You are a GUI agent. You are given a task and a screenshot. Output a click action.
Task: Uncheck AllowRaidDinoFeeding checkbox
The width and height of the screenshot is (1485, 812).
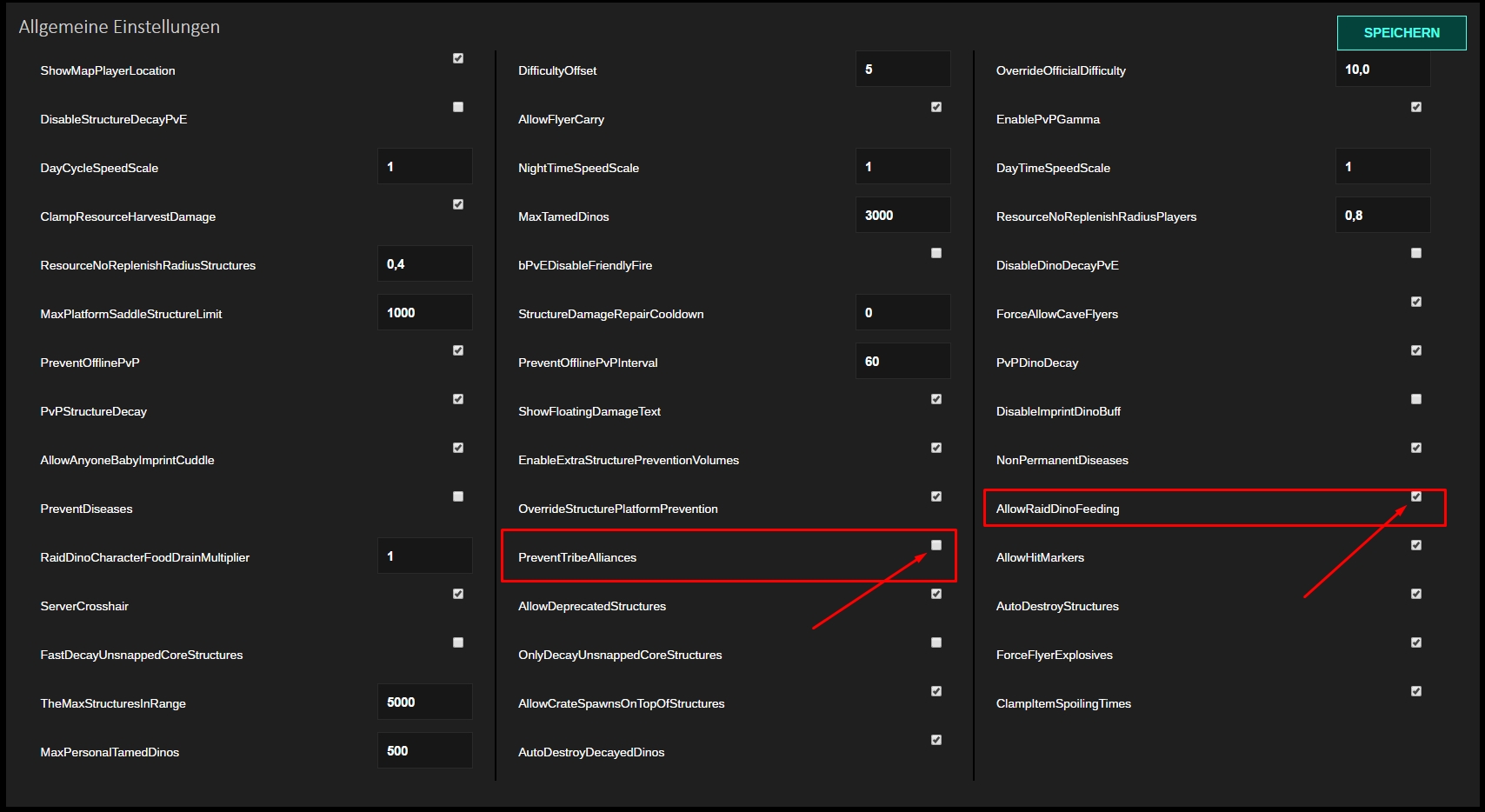click(x=1416, y=496)
